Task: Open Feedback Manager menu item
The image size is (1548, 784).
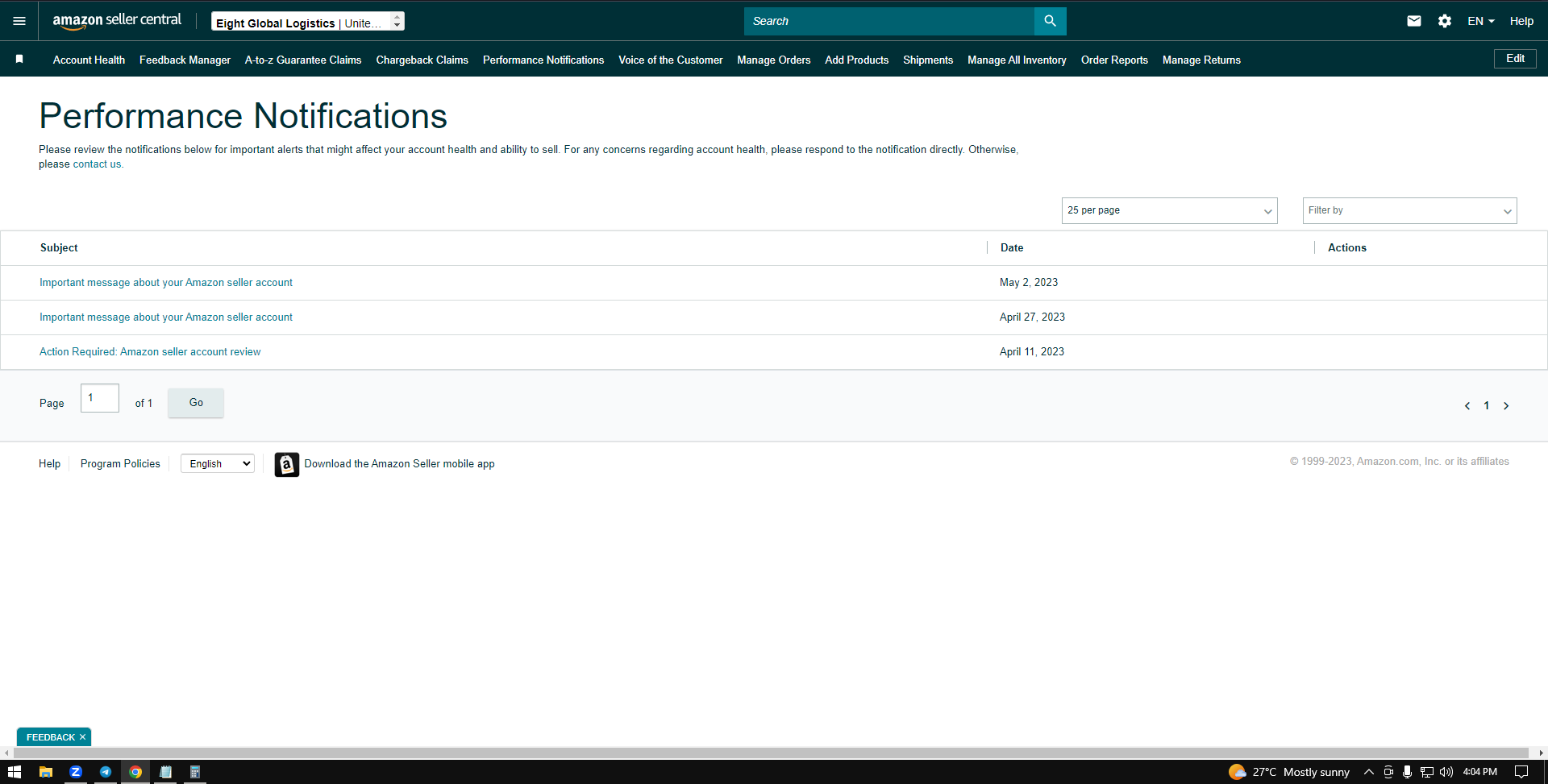Action: pos(185,60)
